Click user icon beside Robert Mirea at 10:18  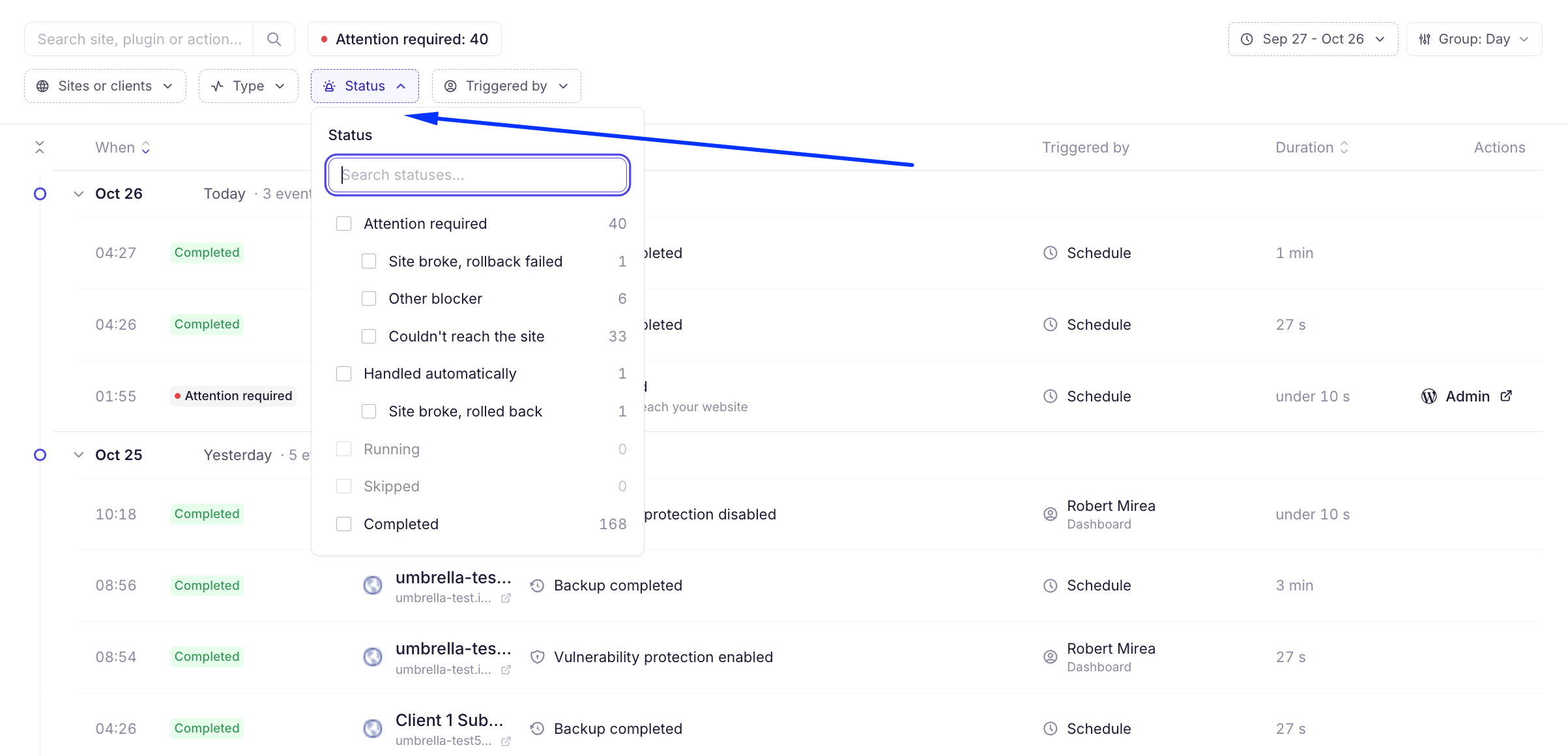(x=1050, y=514)
